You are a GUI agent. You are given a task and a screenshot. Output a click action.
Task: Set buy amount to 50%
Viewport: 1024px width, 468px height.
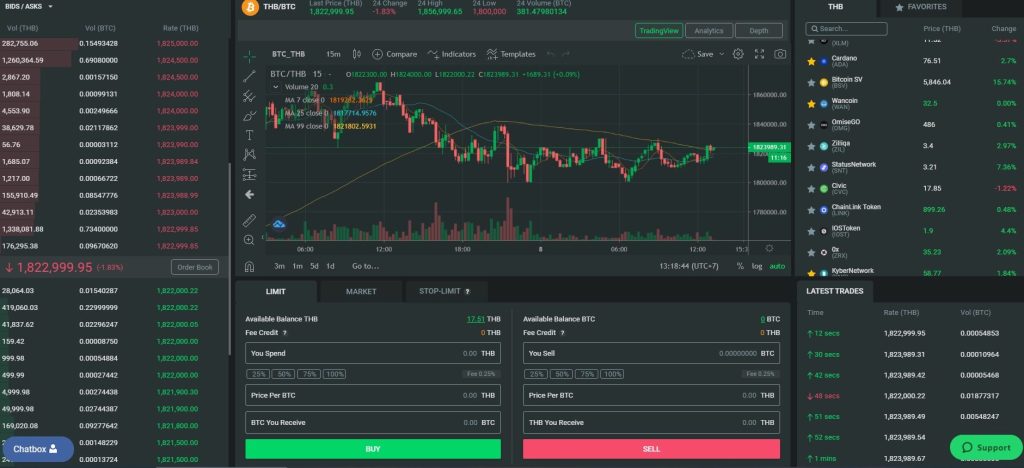click(284, 374)
